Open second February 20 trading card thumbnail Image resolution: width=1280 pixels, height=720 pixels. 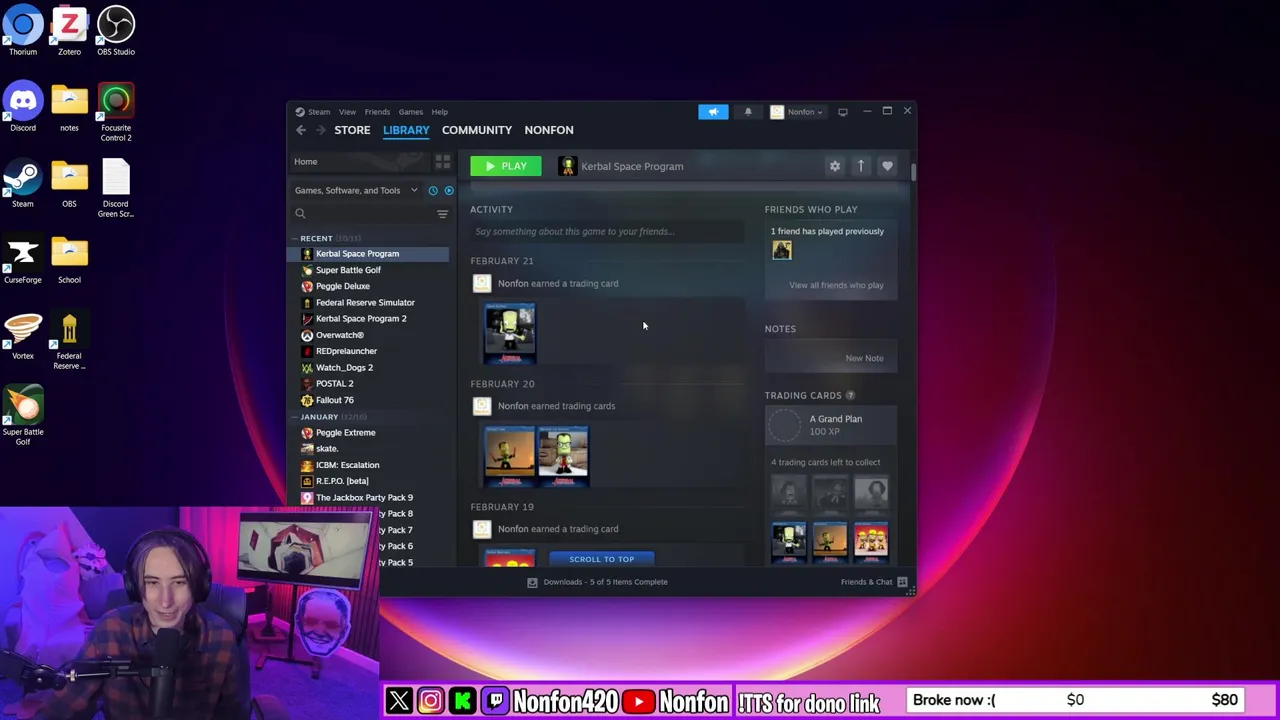click(563, 456)
